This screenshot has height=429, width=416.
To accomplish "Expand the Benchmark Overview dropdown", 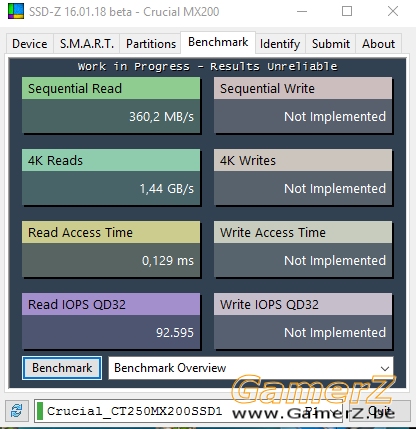I will coord(251,368).
